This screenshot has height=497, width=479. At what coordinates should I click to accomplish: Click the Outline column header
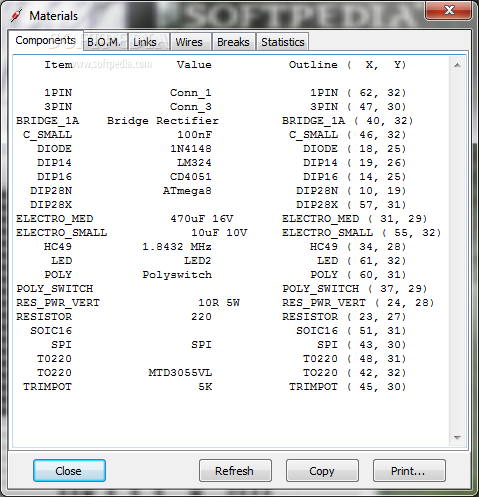(313, 65)
